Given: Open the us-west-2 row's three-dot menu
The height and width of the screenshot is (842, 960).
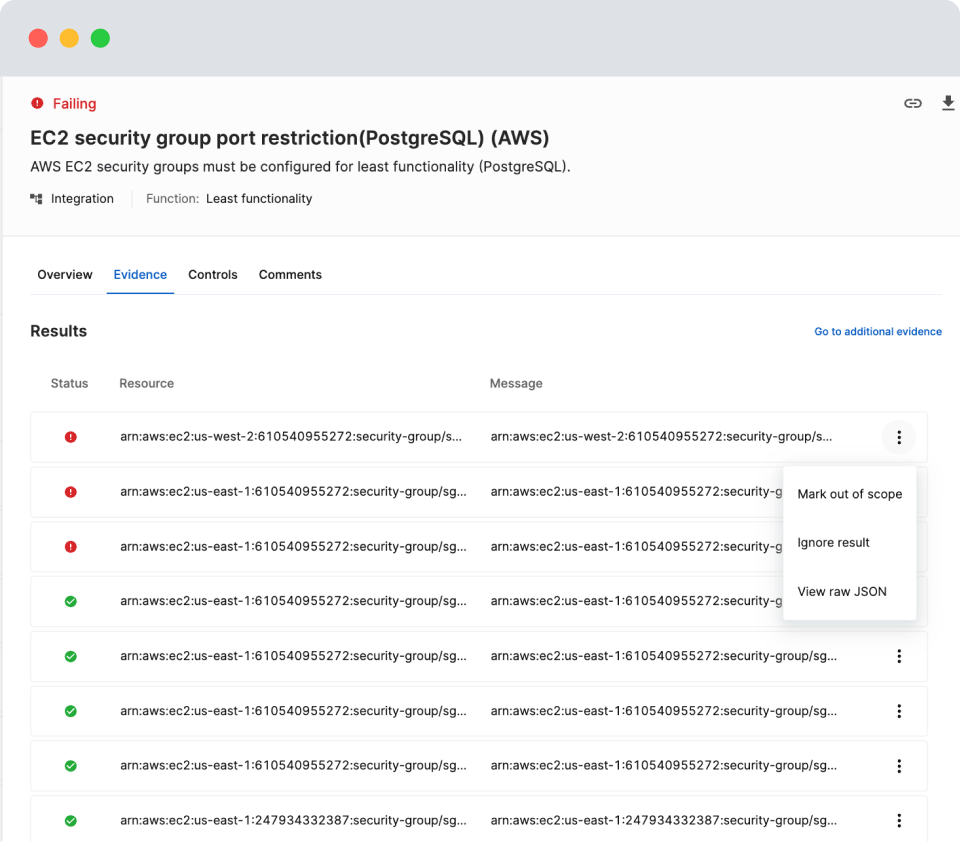Looking at the screenshot, I should pos(899,437).
